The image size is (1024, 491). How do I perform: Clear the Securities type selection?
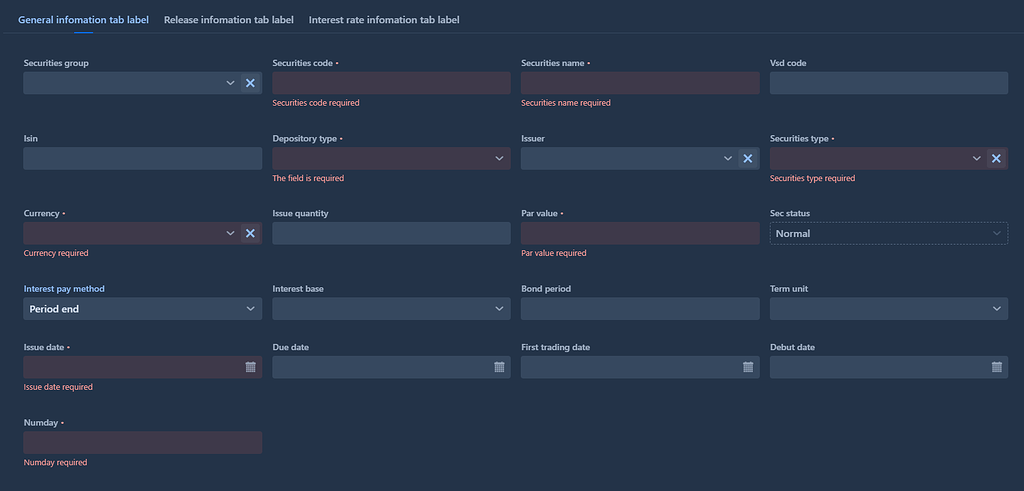[997, 158]
